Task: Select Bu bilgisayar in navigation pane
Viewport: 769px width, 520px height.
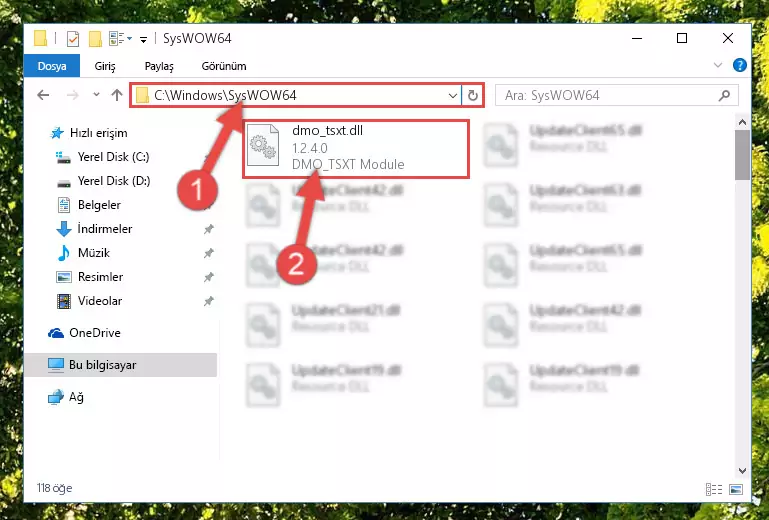Action: (x=120, y=365)
